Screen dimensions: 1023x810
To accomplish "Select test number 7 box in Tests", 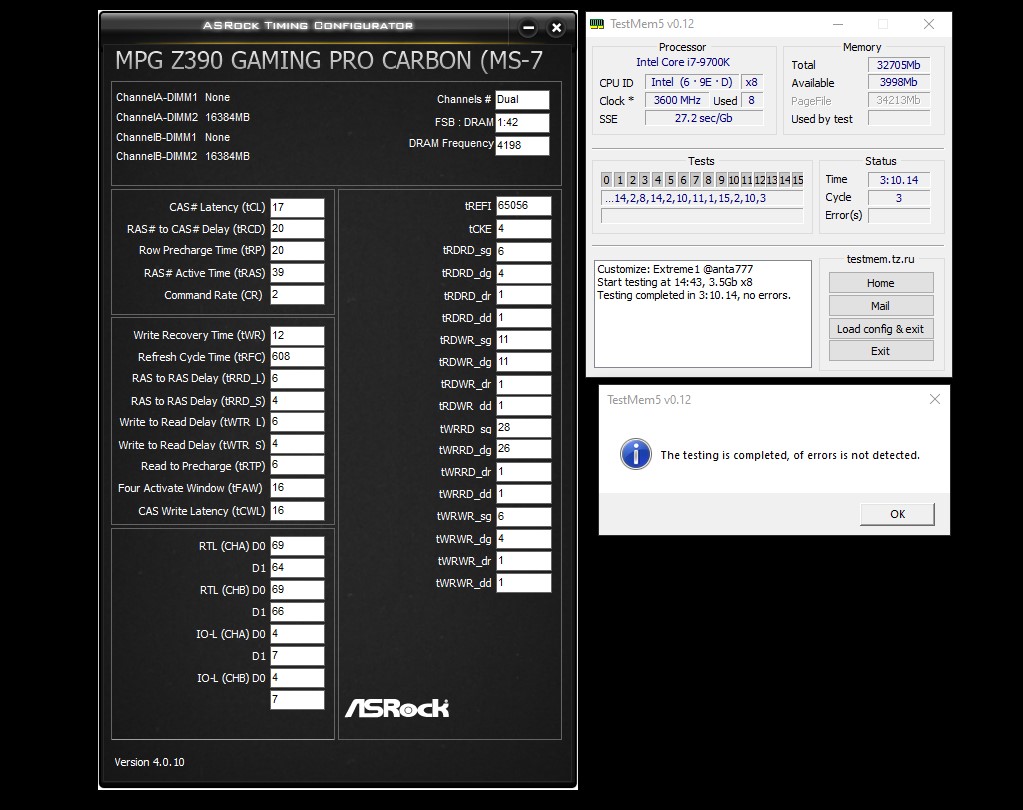I will [695, 180].
